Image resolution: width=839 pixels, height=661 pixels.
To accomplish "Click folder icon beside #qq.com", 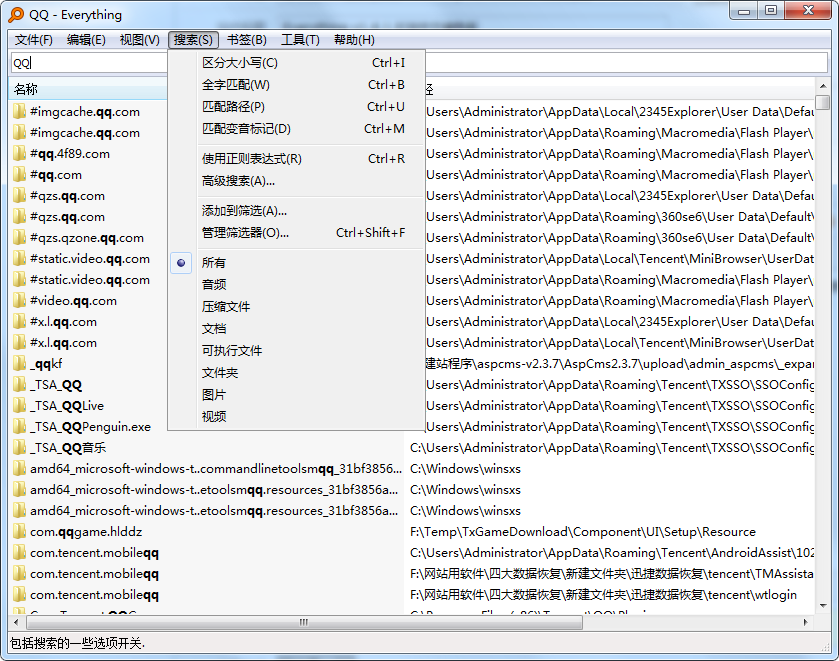I will [19, 174].
